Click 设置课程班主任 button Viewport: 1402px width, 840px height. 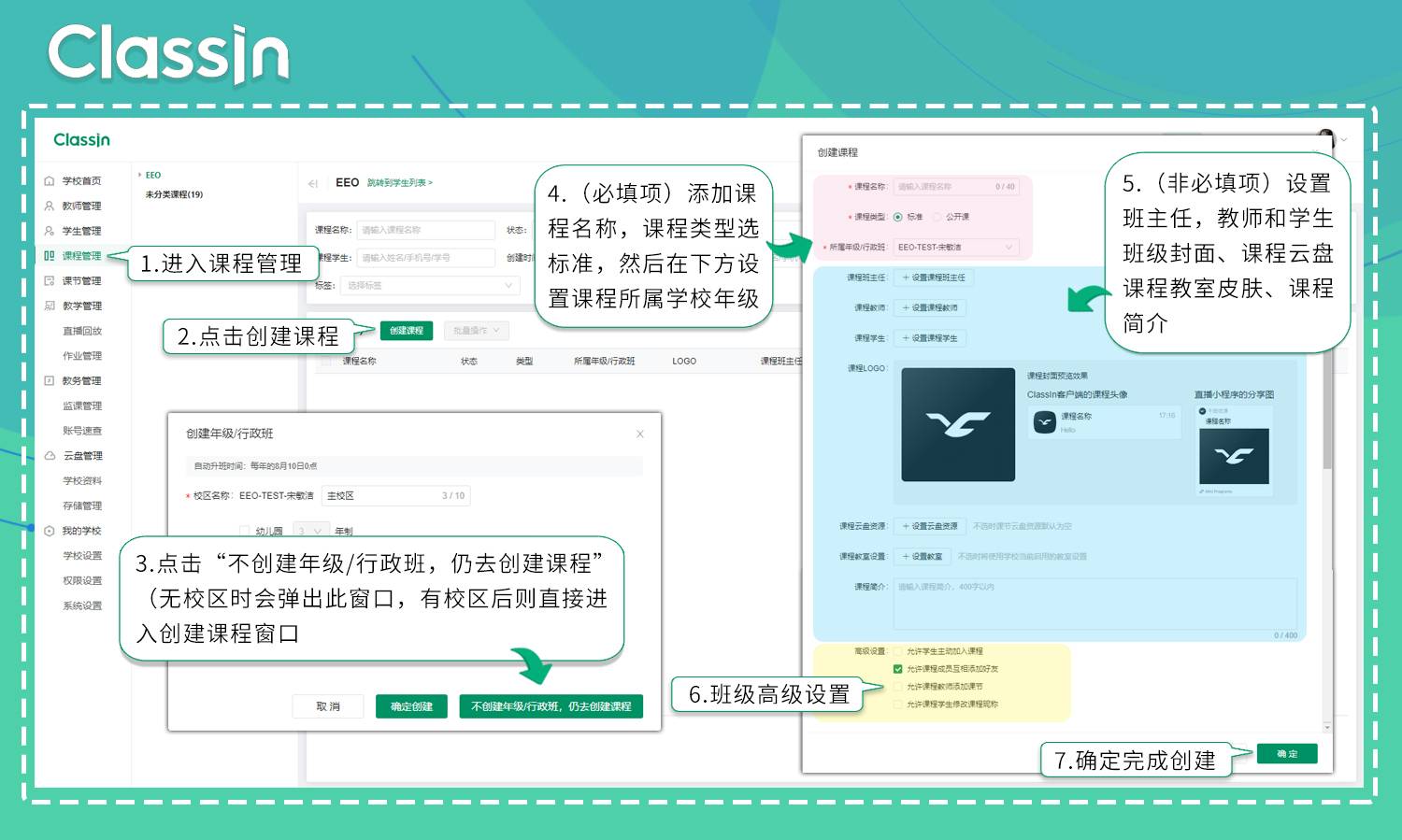pos(935,278)
